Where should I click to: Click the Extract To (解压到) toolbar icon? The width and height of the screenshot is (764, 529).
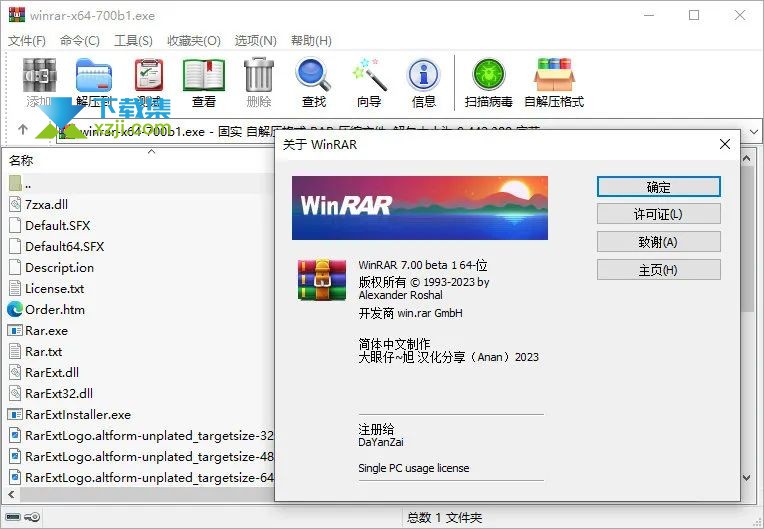(x=94, y=78)
